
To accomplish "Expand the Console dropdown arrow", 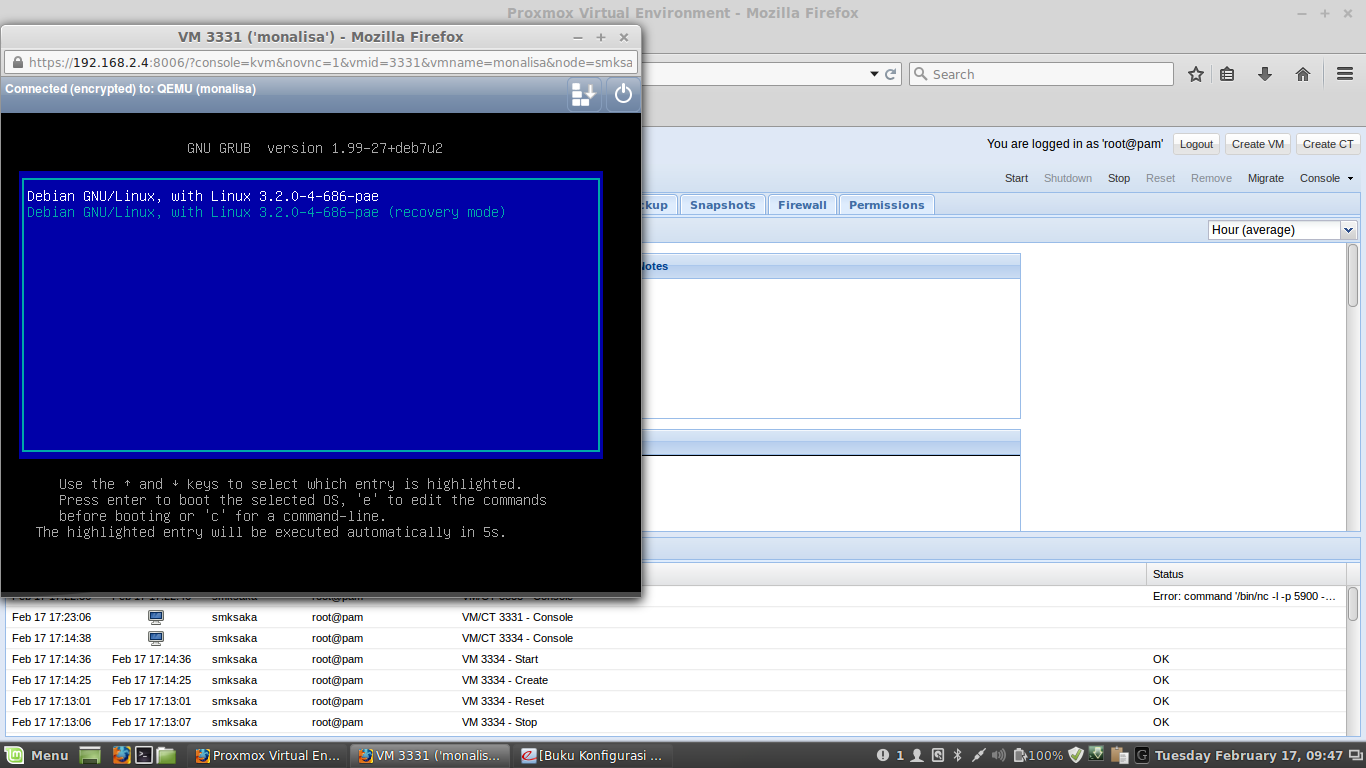I will [1350, 179].
